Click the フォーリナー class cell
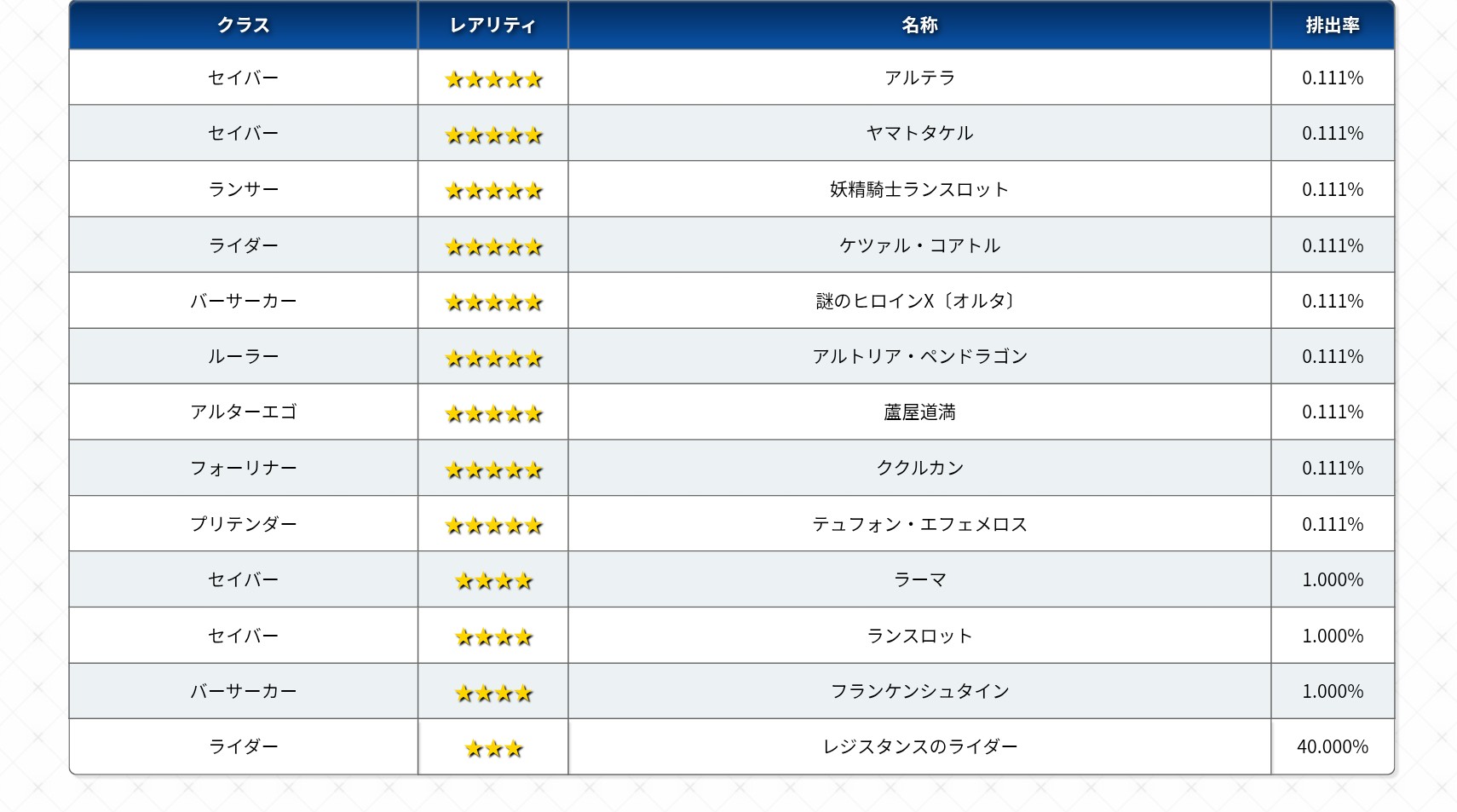This screenshot has height=812, width=1457. 243,468
